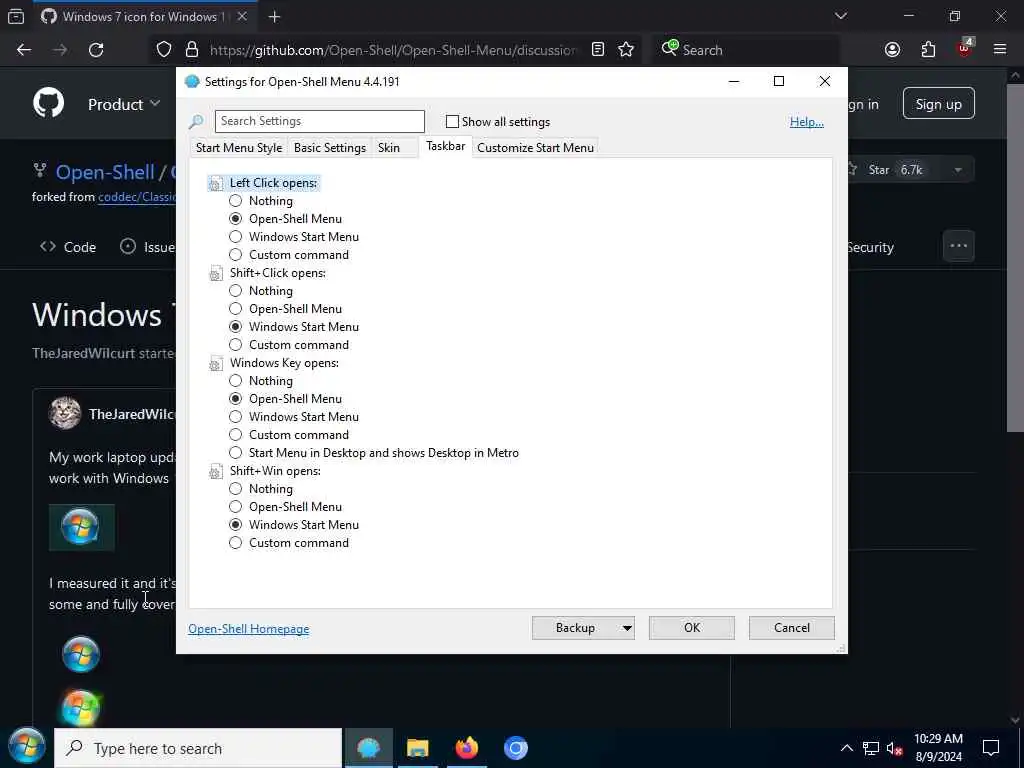Viewport: 1024px width, 768px height.
Task: Open the Firefox account icon
Action: tap(892, 50)
